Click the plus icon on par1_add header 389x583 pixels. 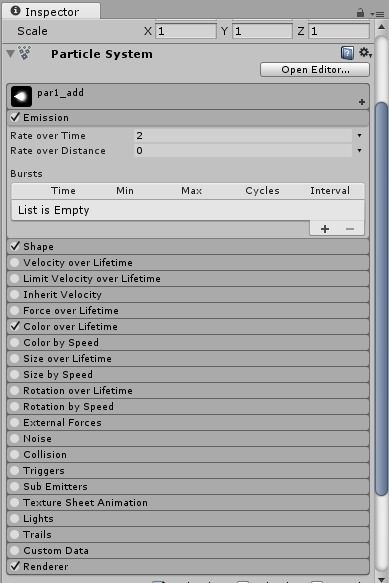click(362, 102)
